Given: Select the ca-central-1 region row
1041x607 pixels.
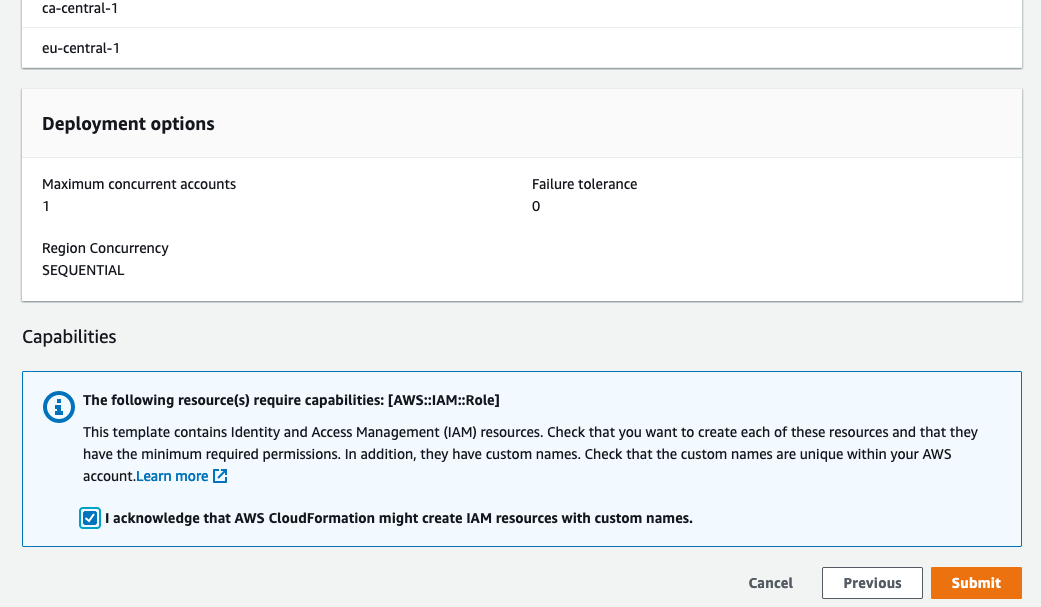Looking at the screenshot, I should (x=73, y=8).
